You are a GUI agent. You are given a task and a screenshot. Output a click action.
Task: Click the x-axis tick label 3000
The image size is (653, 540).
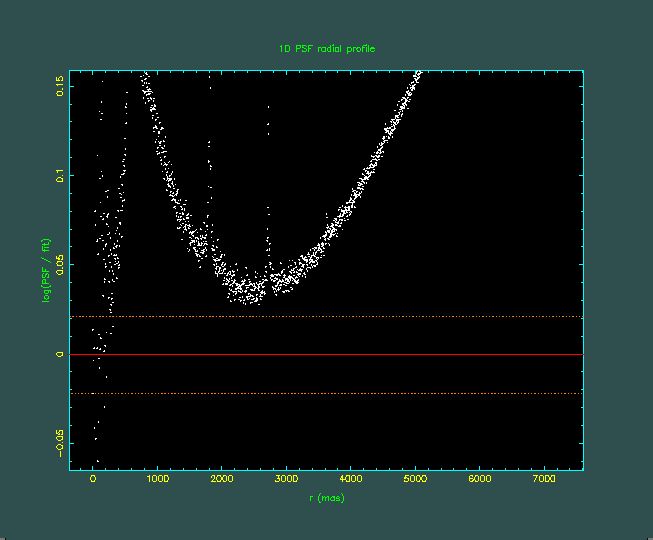point(286,481)
